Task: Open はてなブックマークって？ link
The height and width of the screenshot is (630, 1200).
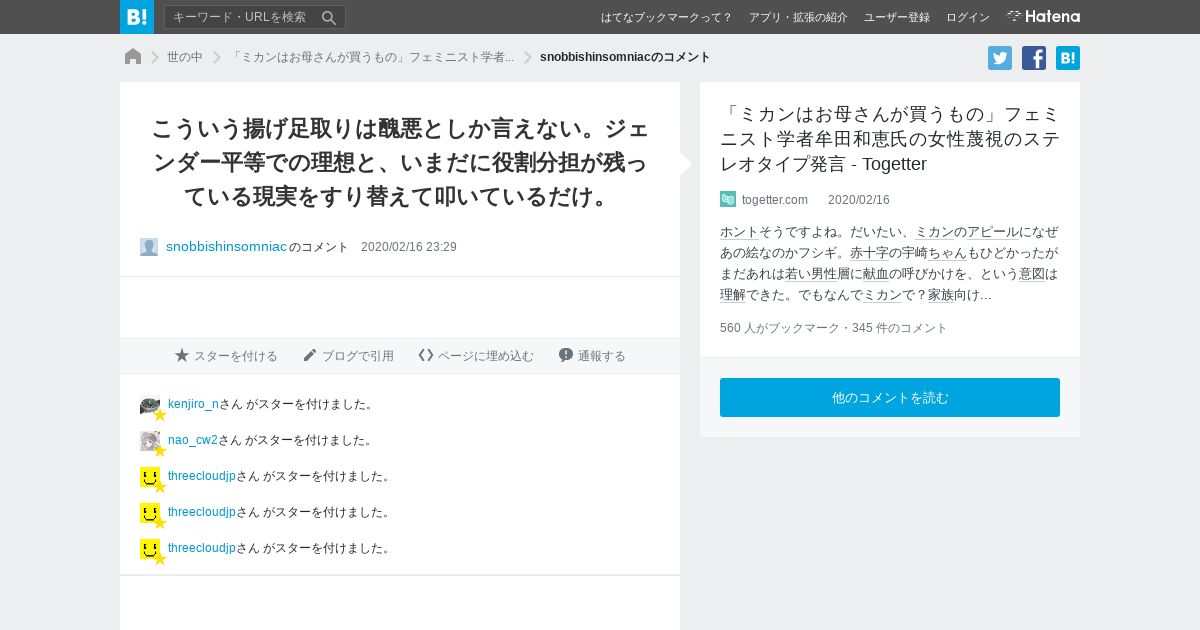Action: pos(666,17)
